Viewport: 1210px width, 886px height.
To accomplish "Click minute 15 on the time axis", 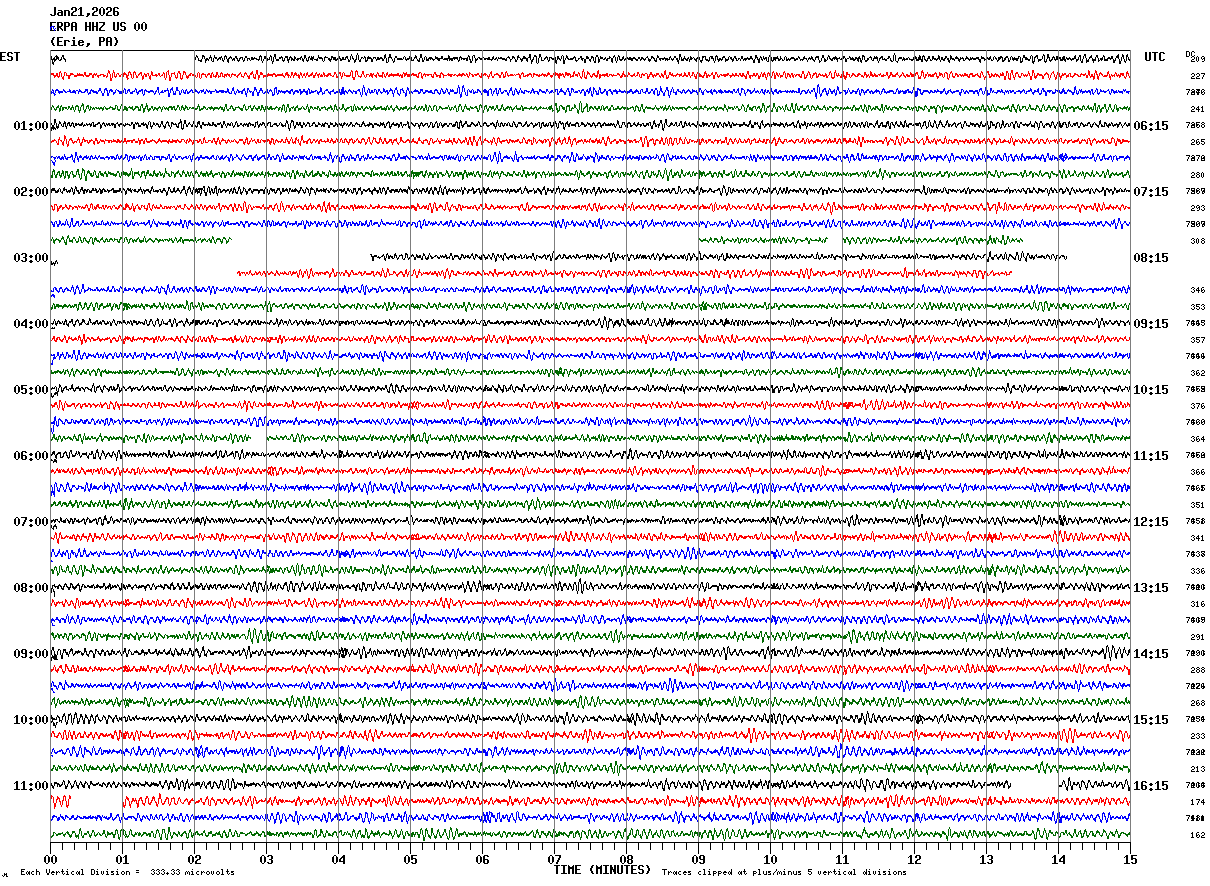I will [1130, 860].
